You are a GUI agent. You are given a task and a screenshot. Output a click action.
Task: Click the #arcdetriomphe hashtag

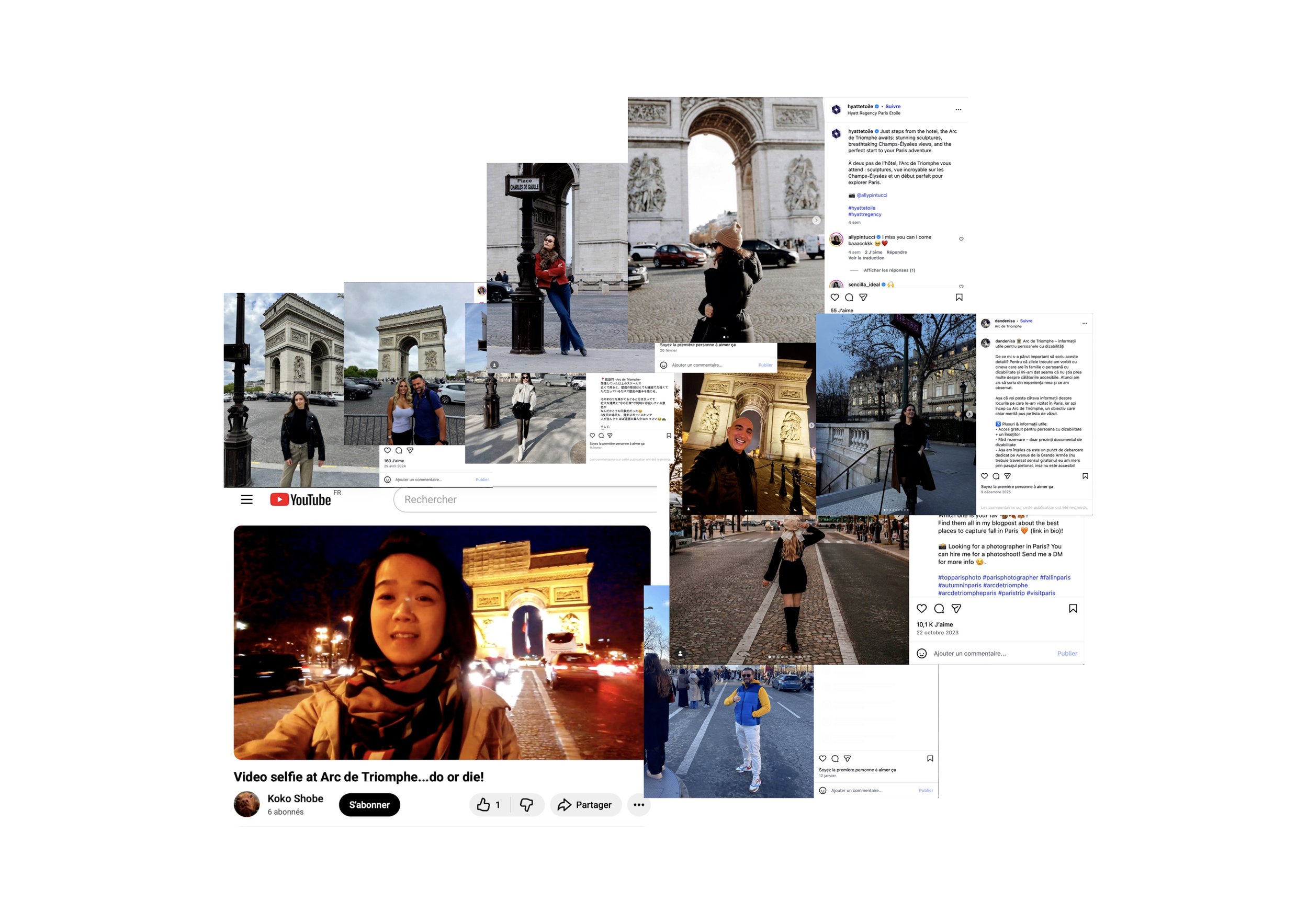point(1005,585)
